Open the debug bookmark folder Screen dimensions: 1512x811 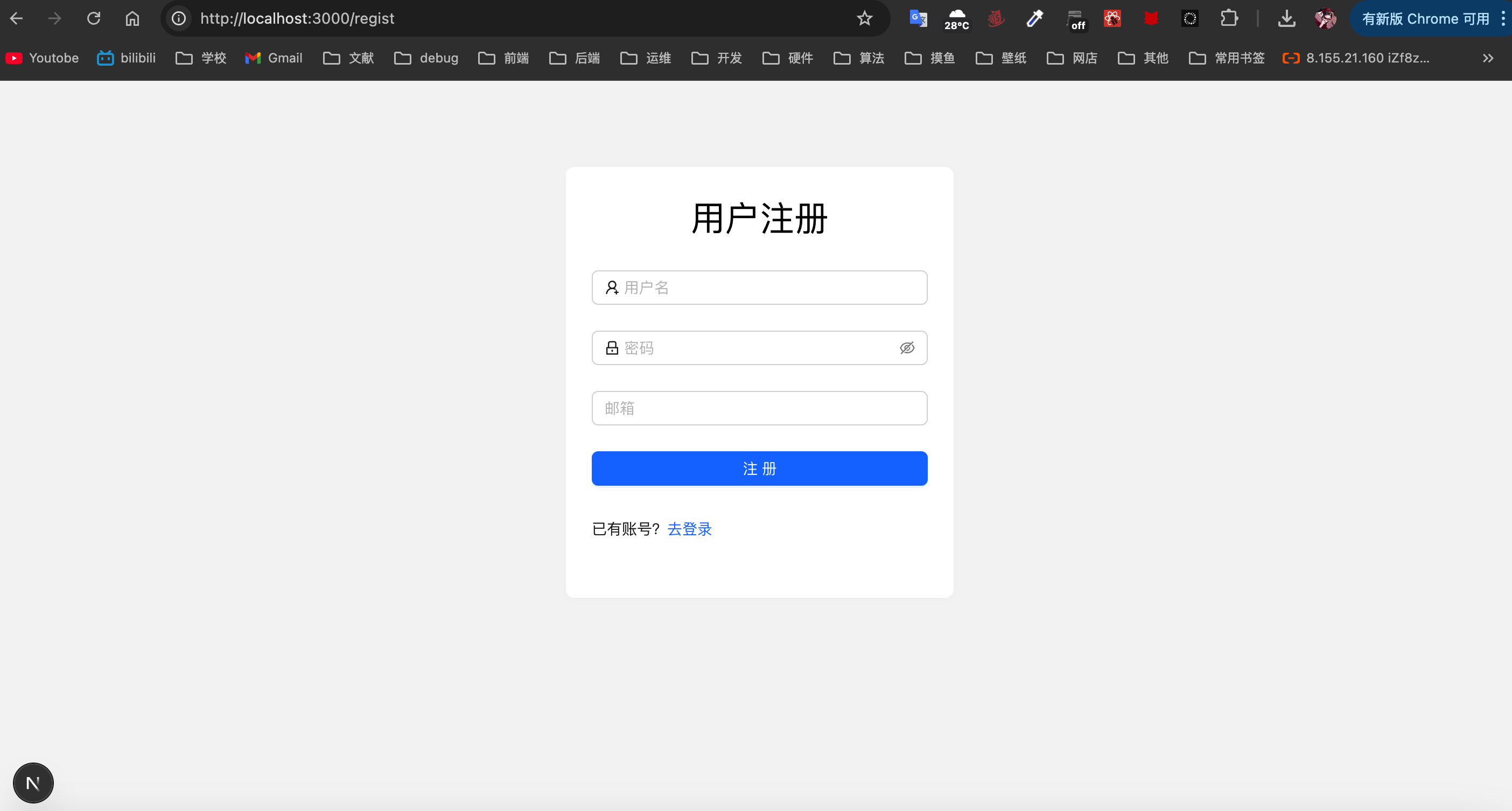pyautogui.click(x=426, y=58)
